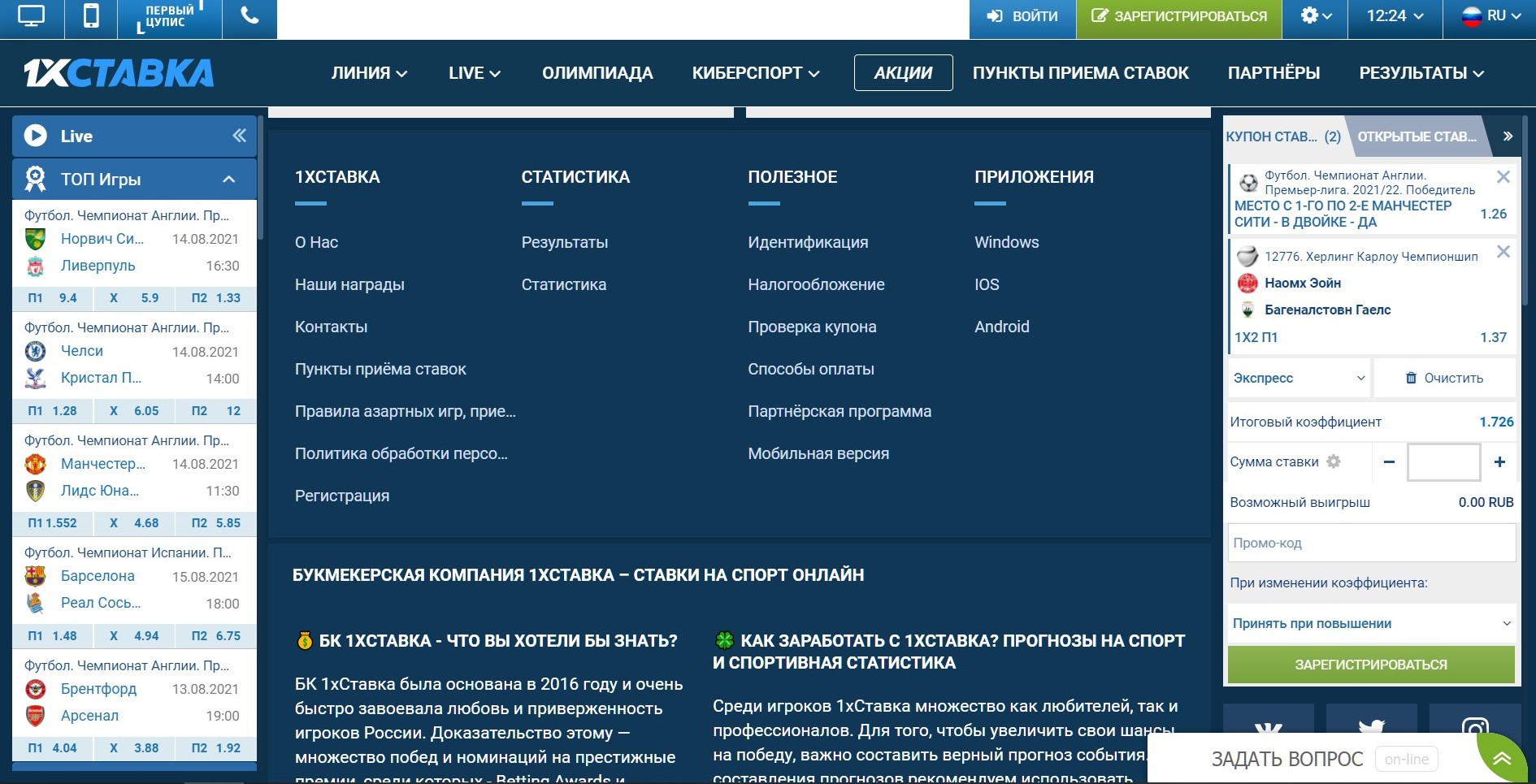Click the Chelsea team crest

pyautogui.click(x=35, y=351)
